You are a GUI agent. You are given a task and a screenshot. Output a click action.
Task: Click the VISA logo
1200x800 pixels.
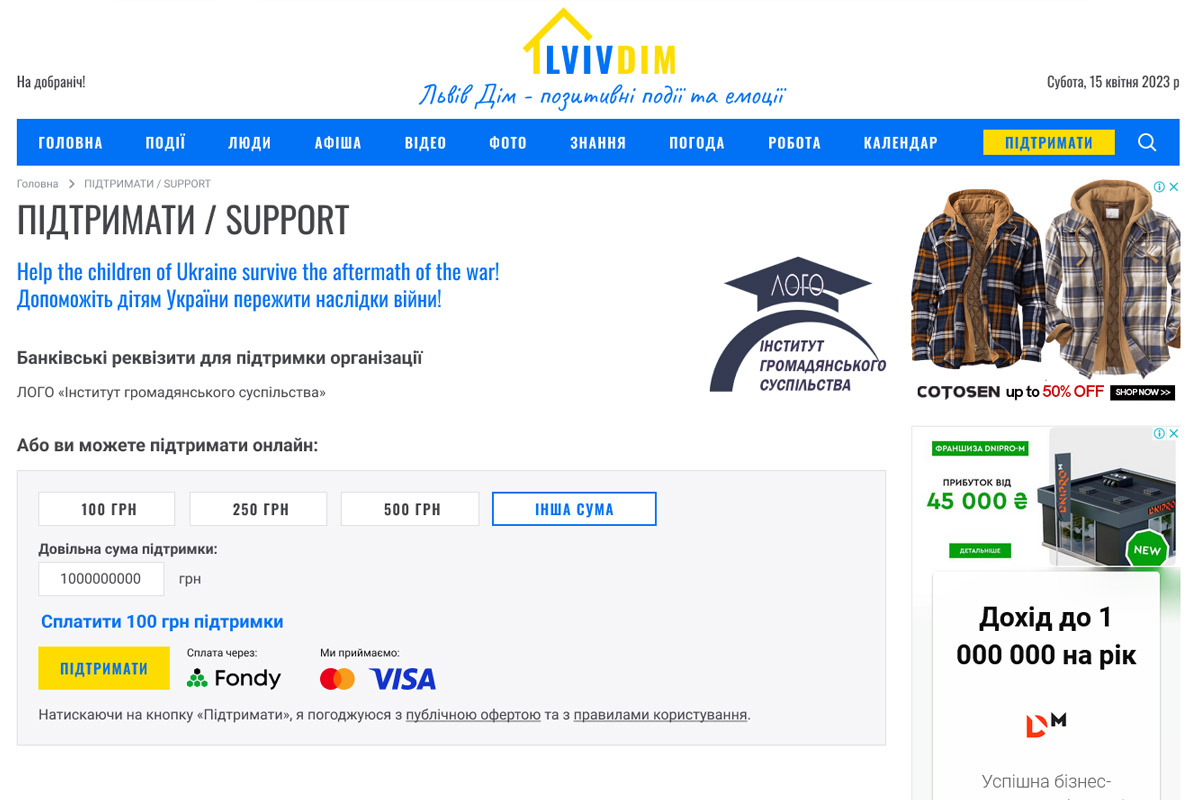tap(403, 679)
